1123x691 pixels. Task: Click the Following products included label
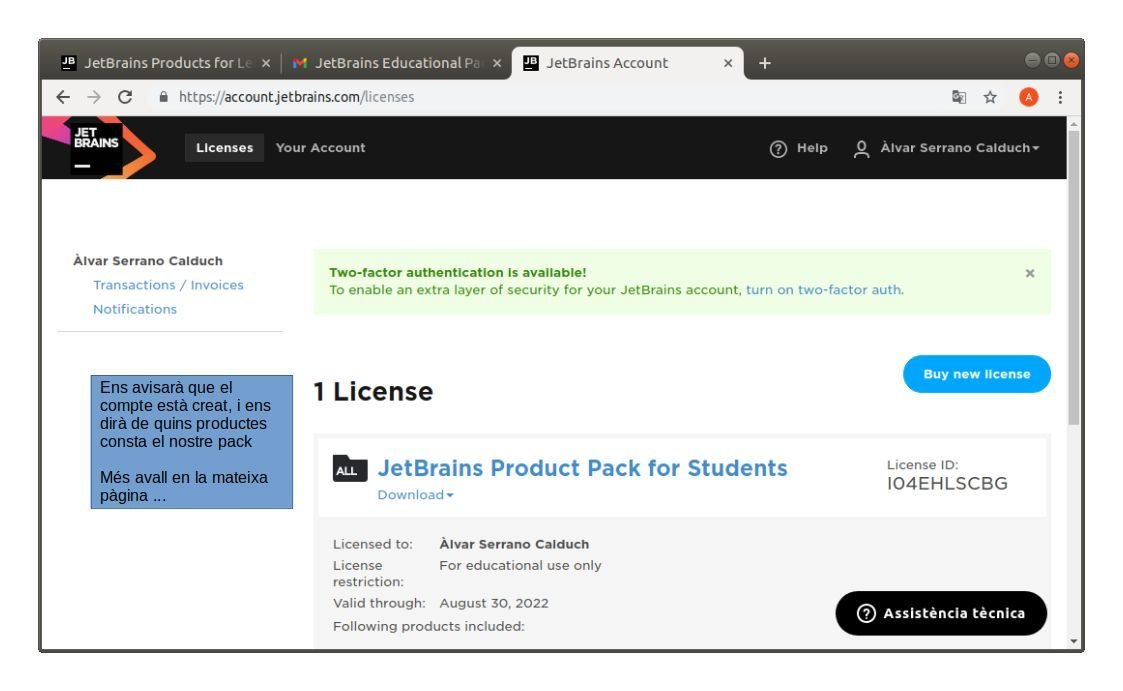pyautogui.click(x=429, y=627)
